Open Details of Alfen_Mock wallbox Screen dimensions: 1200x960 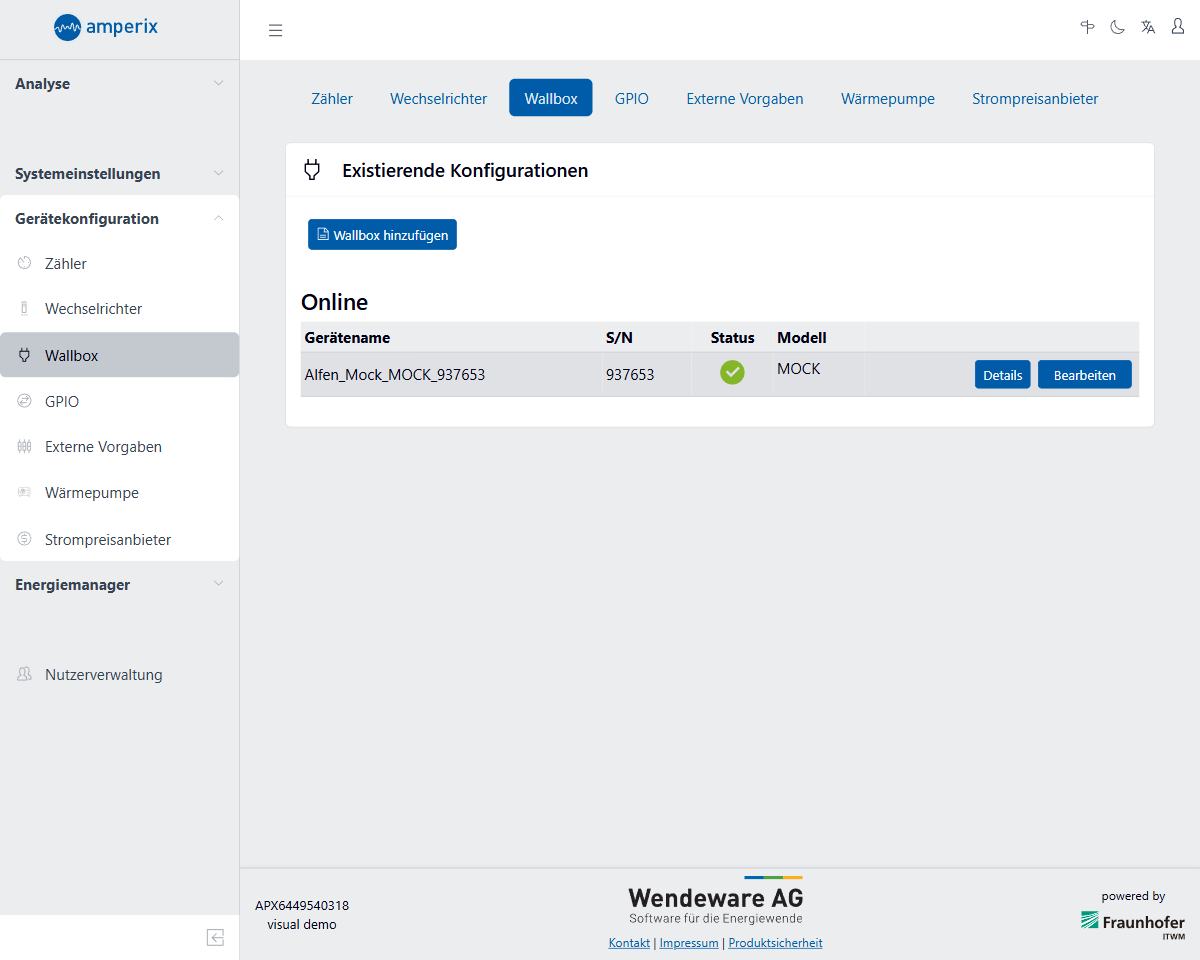pyautogui.click(x=1002, y=375)
